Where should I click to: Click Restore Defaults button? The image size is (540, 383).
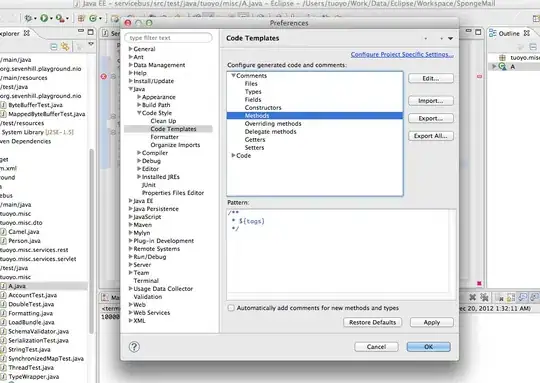point(372,322)
